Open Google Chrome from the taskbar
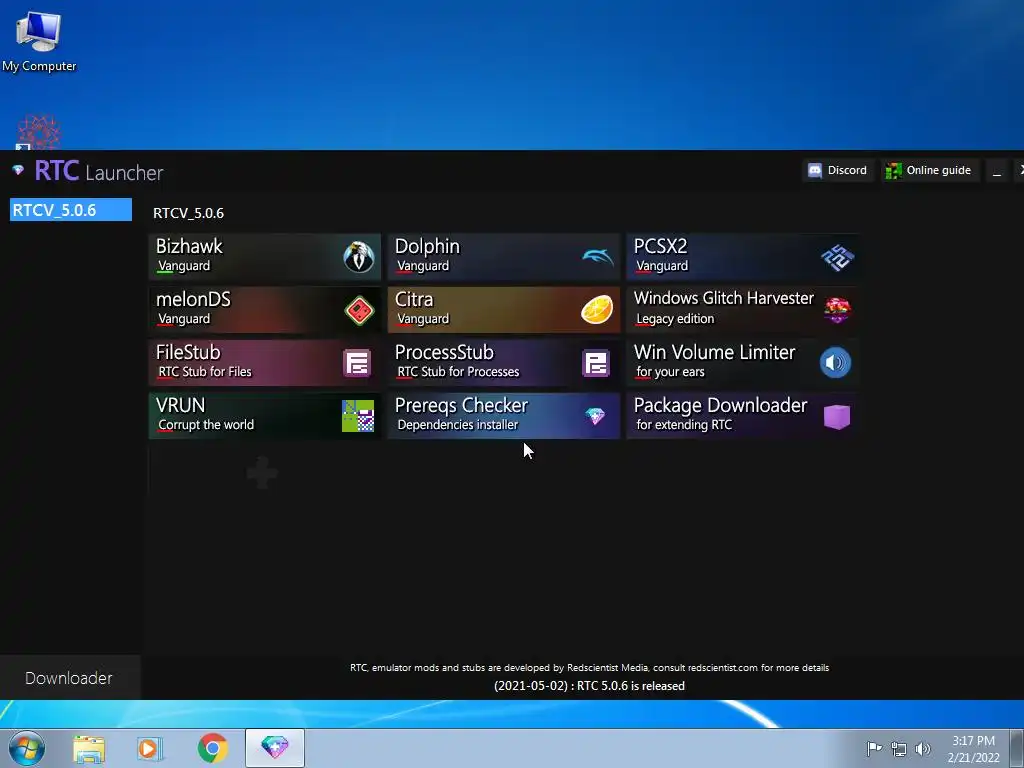1024x768 pixels. (x=212, y=748)
